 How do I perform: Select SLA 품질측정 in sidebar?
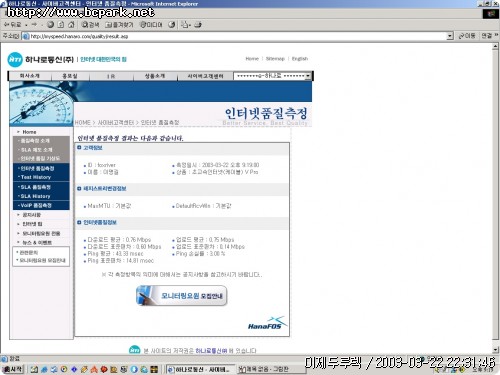pos(35,187)
